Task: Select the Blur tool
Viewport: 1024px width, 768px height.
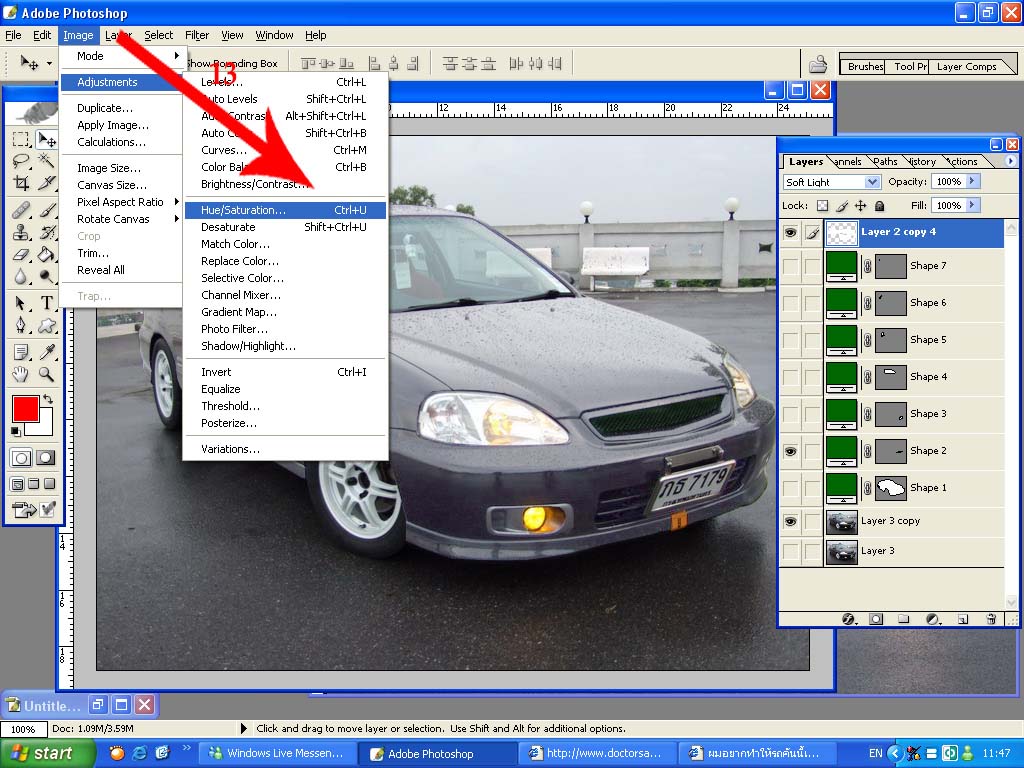Action: pyautogui.click(x=22, y=277)
